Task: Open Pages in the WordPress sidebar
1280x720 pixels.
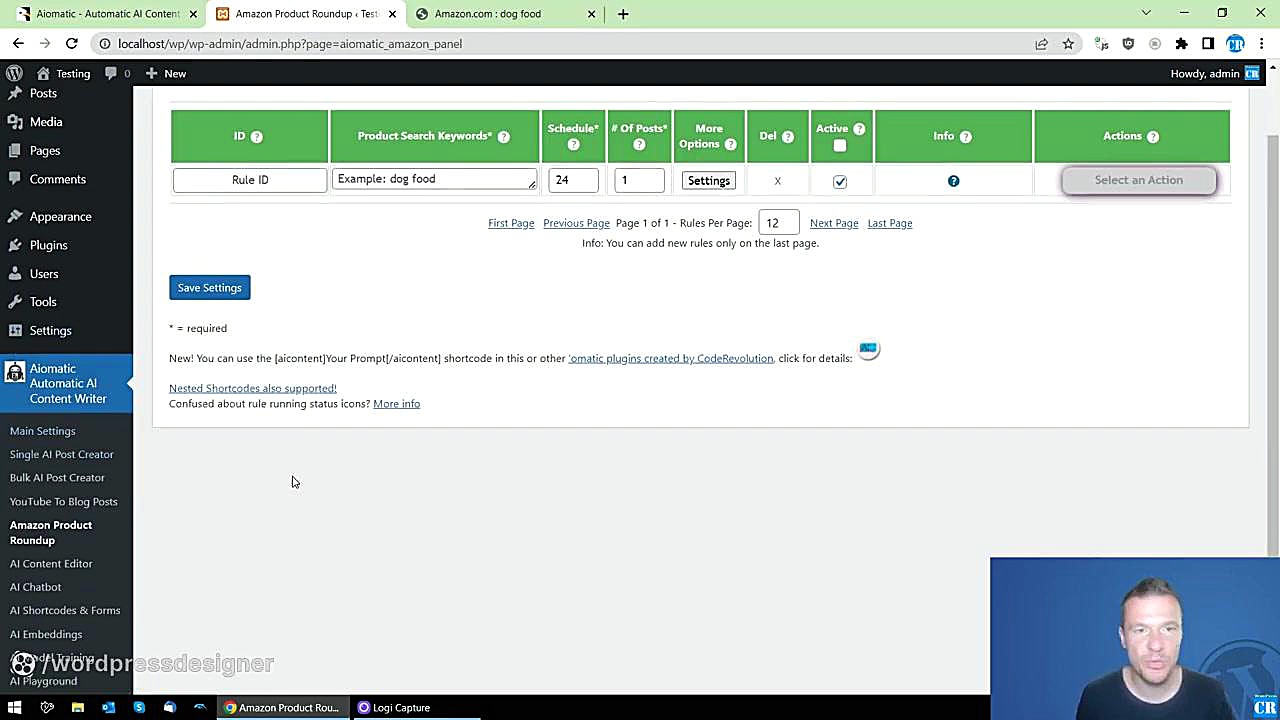Action: point(45,151)
